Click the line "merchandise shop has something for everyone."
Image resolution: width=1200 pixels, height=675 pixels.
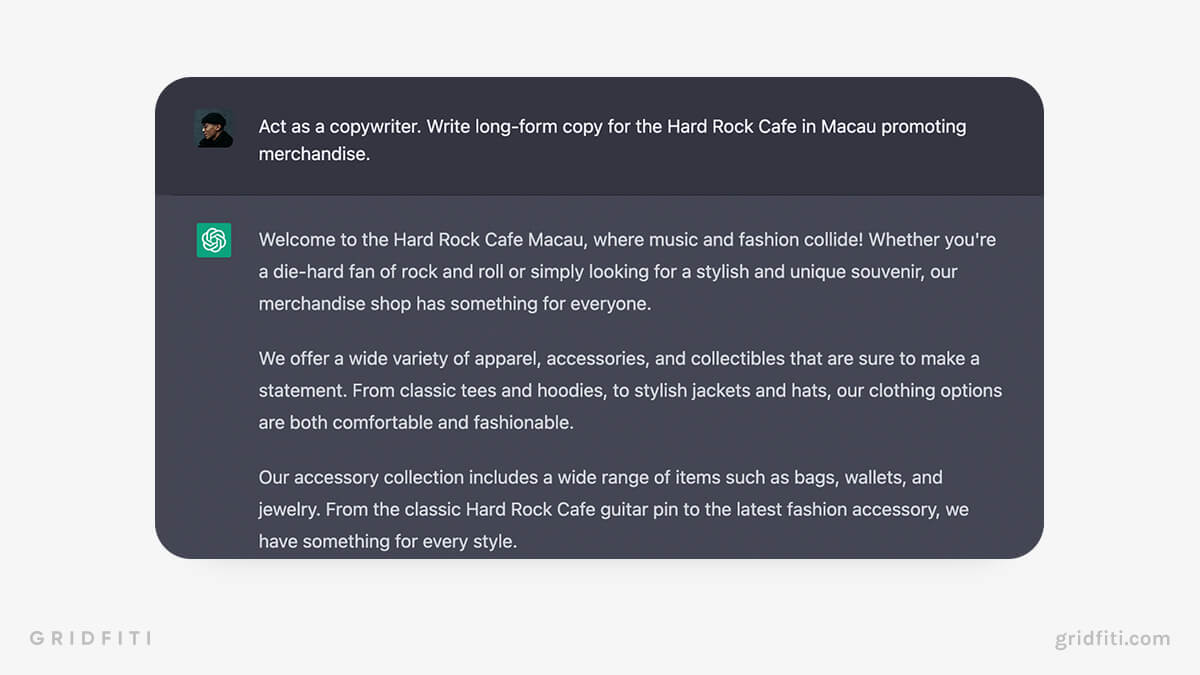(454, 304)
